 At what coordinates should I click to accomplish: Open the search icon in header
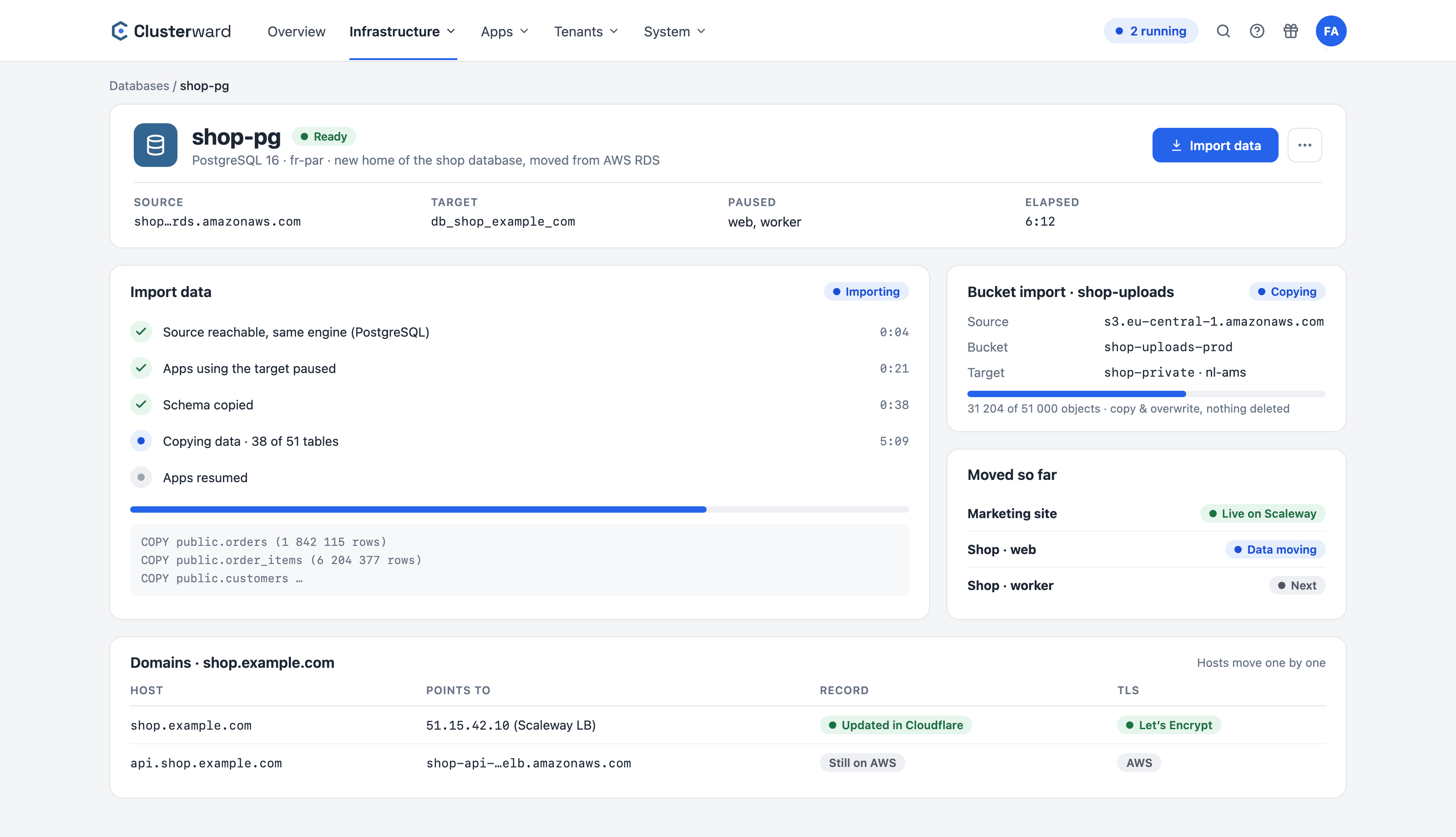click(x=1223, y=31)
